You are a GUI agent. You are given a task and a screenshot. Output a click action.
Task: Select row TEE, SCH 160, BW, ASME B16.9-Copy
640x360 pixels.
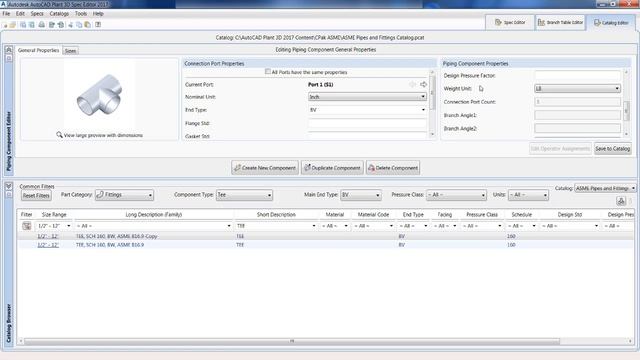tap(326, 236)
